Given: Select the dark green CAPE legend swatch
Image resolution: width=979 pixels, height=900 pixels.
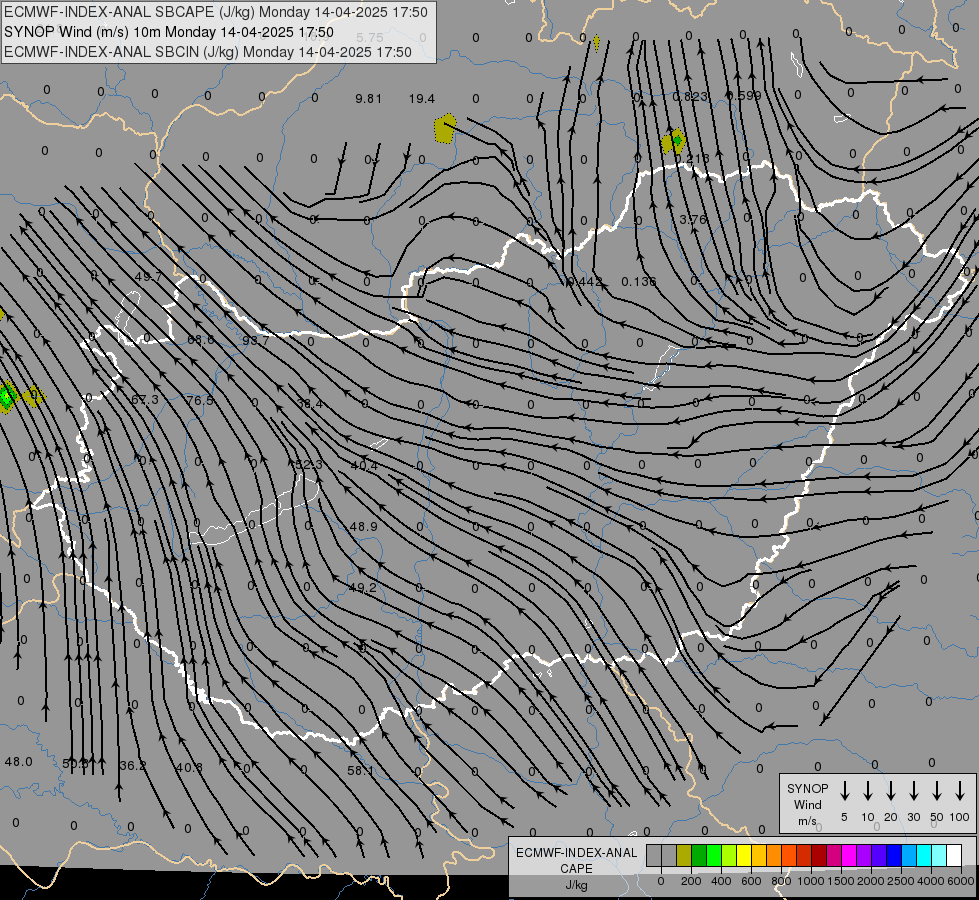Looking at the screenshot, I should [x=699, y=856].
